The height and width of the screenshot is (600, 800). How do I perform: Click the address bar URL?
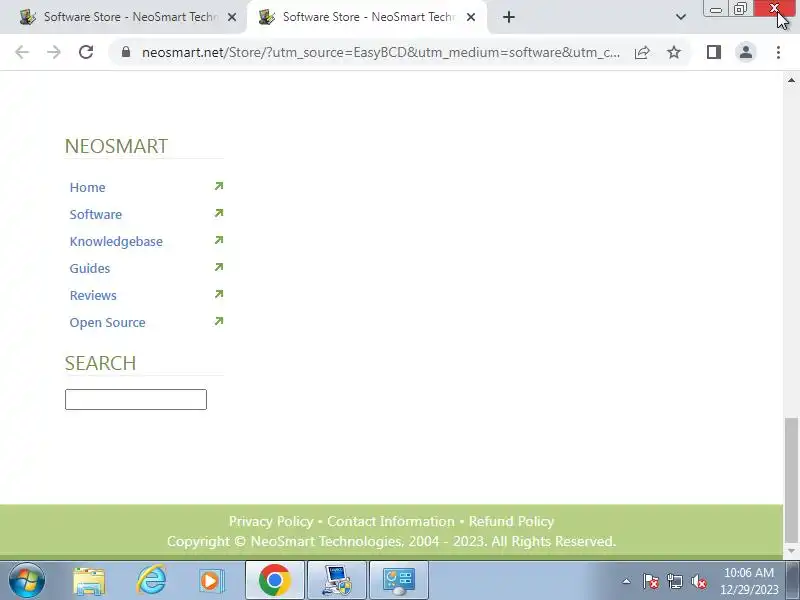pyautogui.click(x=381, y=52)
